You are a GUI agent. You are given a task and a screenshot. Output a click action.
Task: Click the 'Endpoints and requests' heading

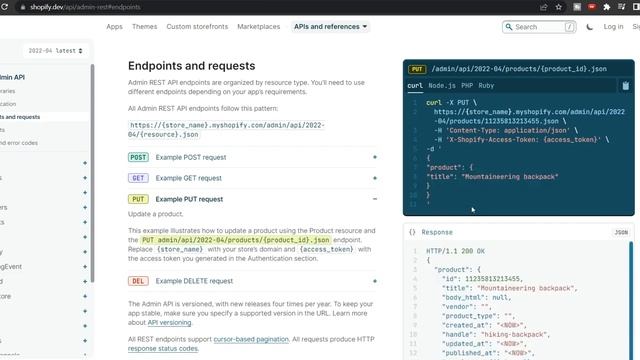[191, 66]
